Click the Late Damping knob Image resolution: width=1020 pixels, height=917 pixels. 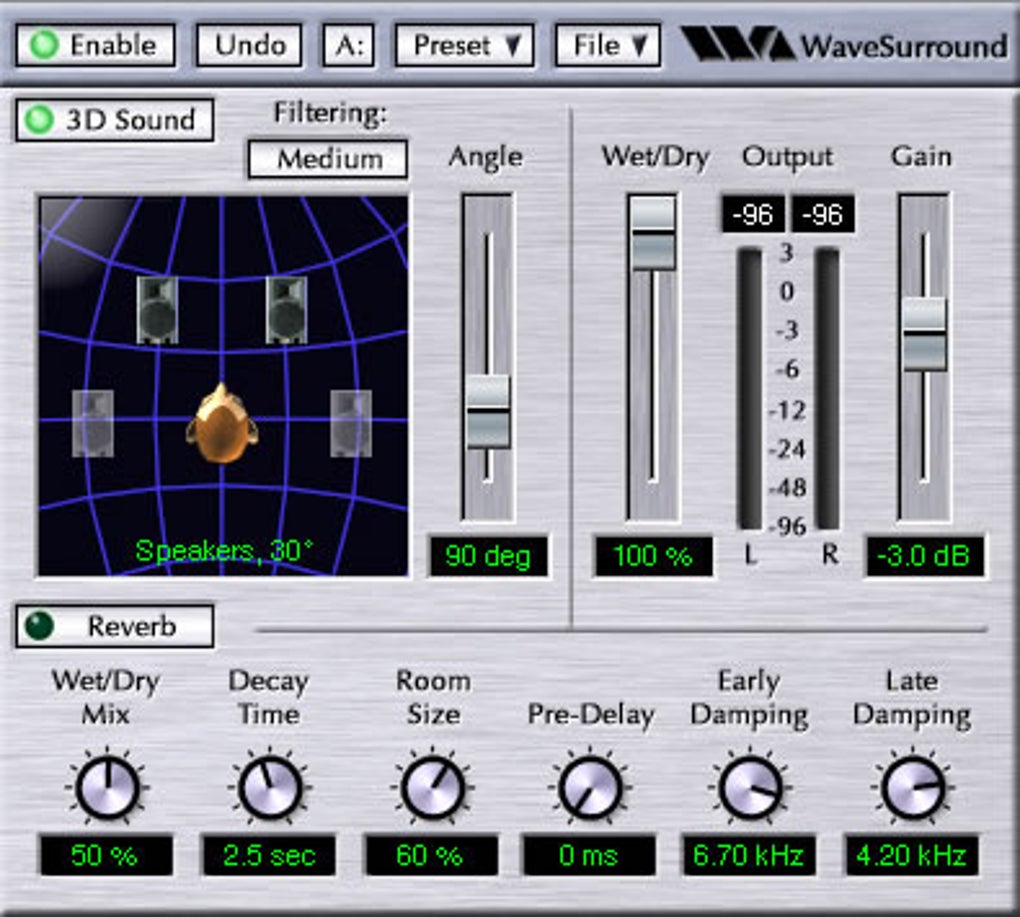tap(913, 787)
